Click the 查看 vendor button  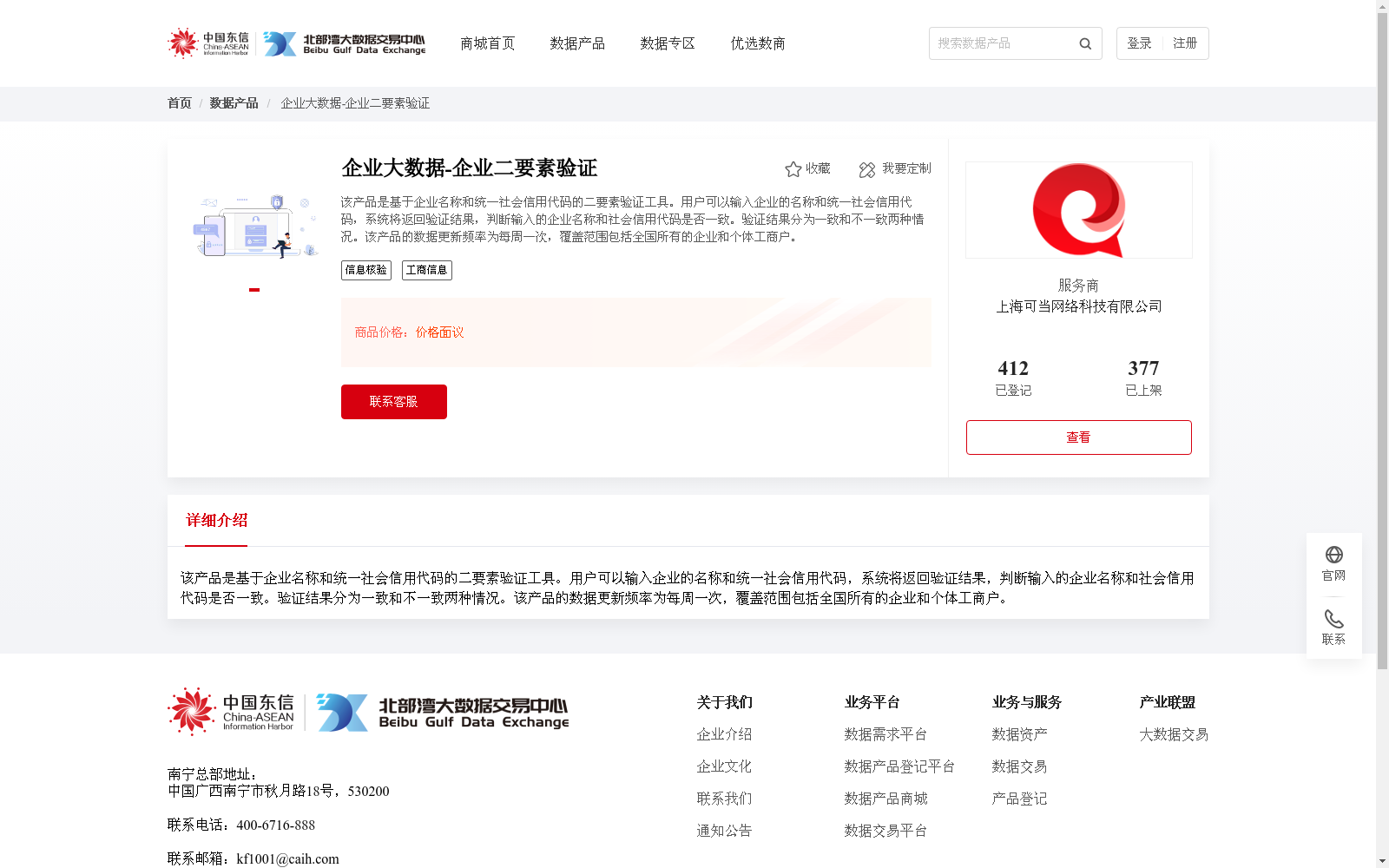[1079, 437]
